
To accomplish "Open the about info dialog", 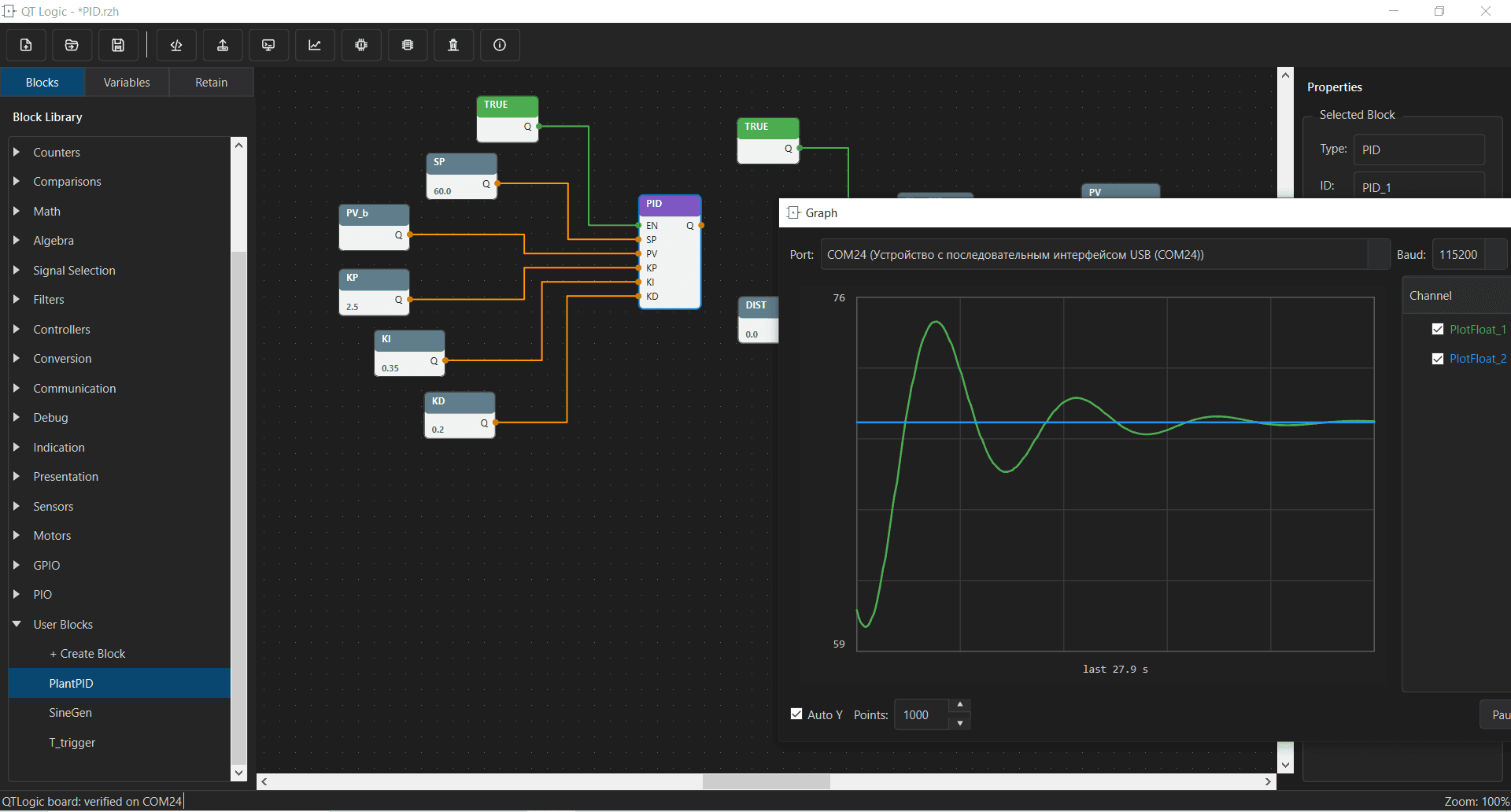I will click(500, 45).
